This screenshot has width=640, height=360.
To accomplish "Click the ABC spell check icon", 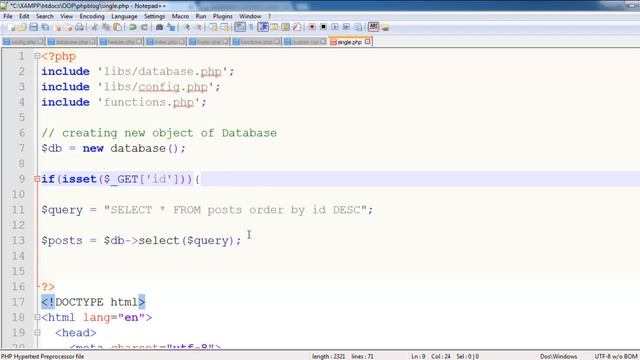I will (373, 27).
